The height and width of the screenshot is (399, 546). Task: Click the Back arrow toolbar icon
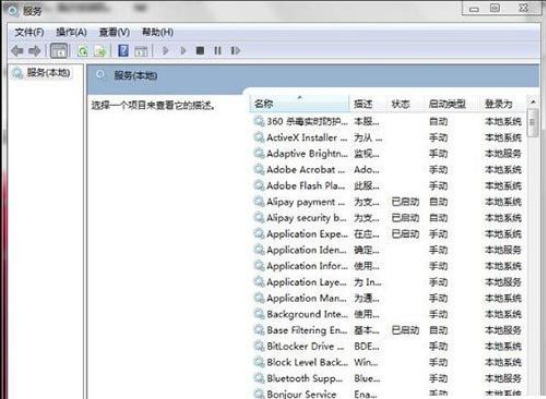(x=17, y=51)
